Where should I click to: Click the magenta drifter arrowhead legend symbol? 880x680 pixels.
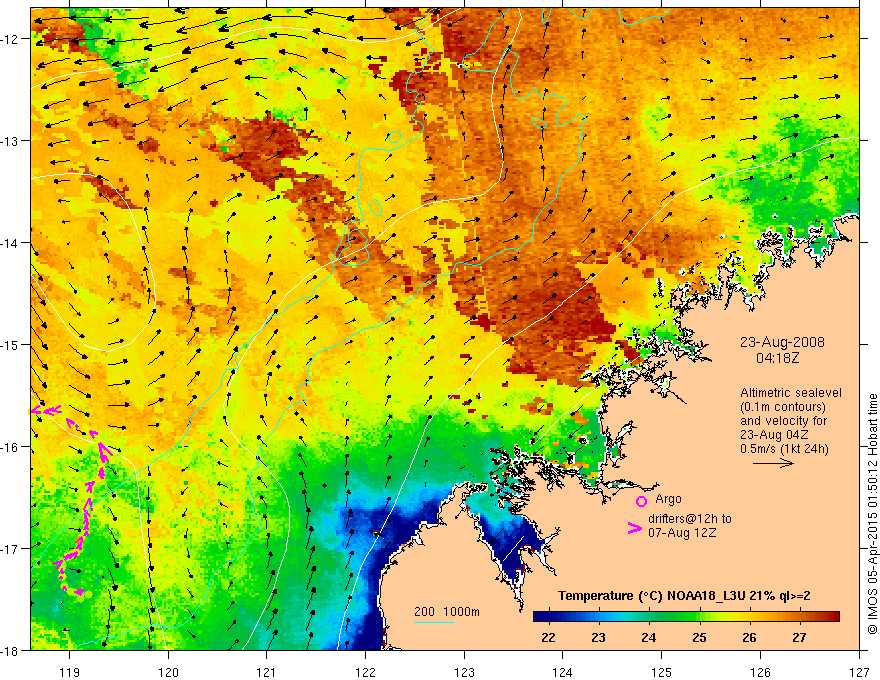pos(635,528)
